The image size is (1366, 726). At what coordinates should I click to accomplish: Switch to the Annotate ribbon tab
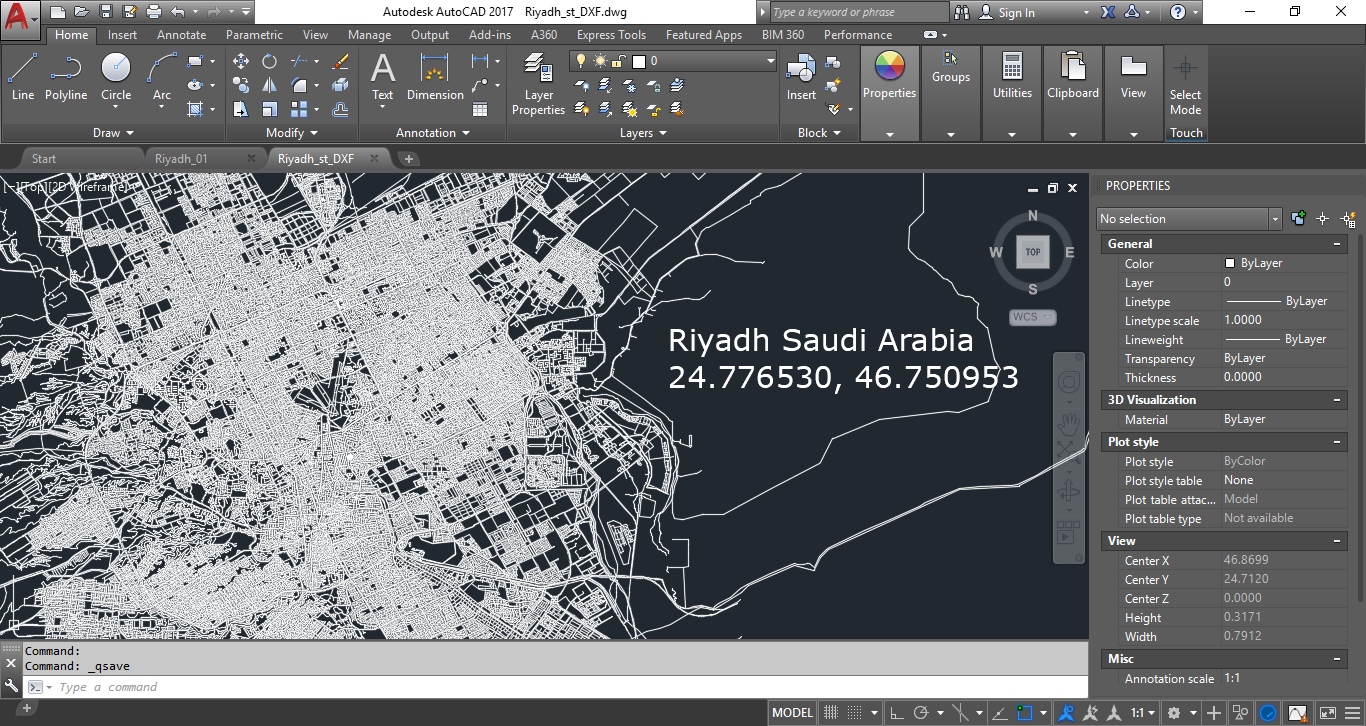point(181,34)
